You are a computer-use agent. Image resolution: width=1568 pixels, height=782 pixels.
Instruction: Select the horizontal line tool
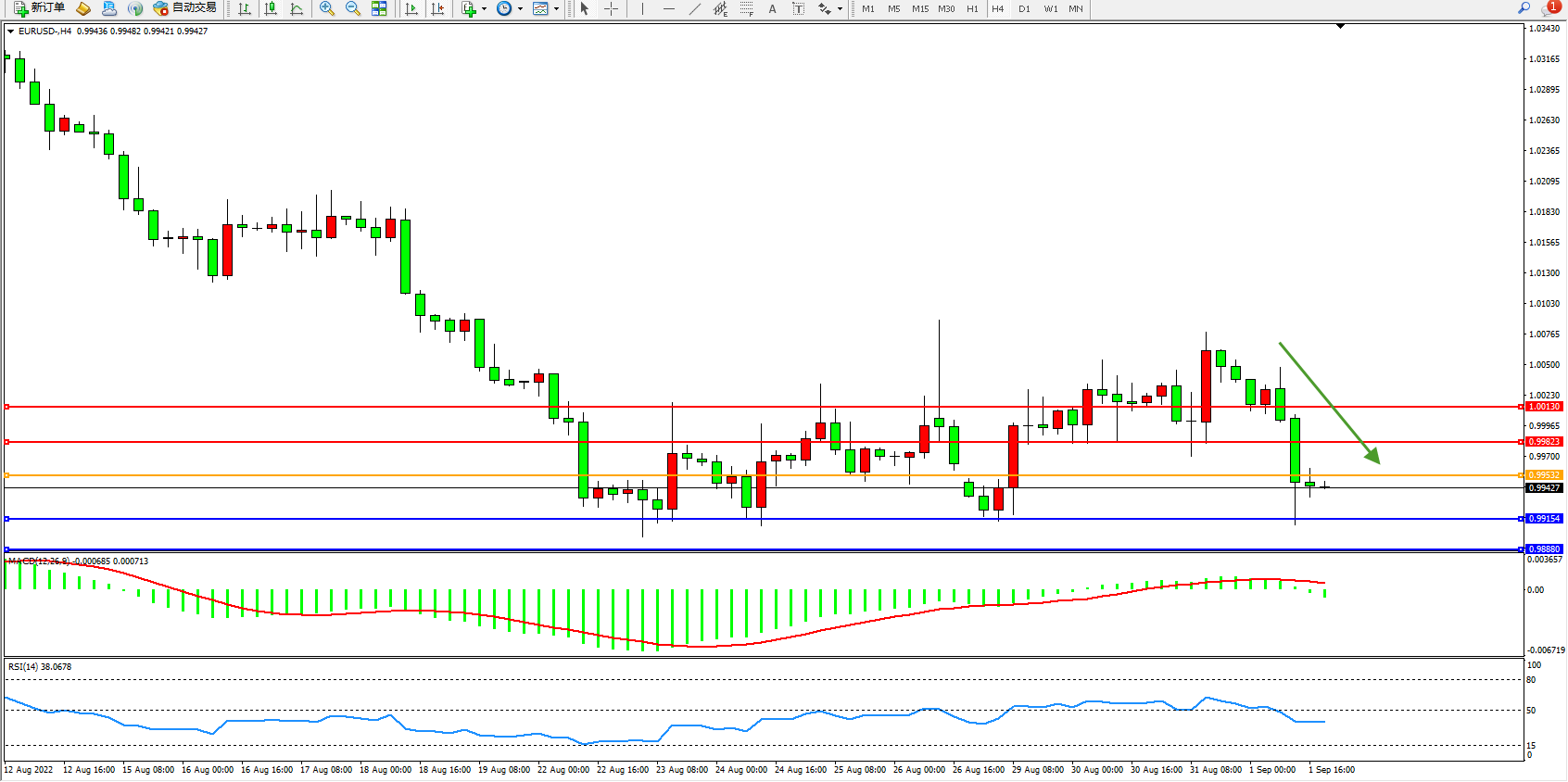click(x=669, y=8)
